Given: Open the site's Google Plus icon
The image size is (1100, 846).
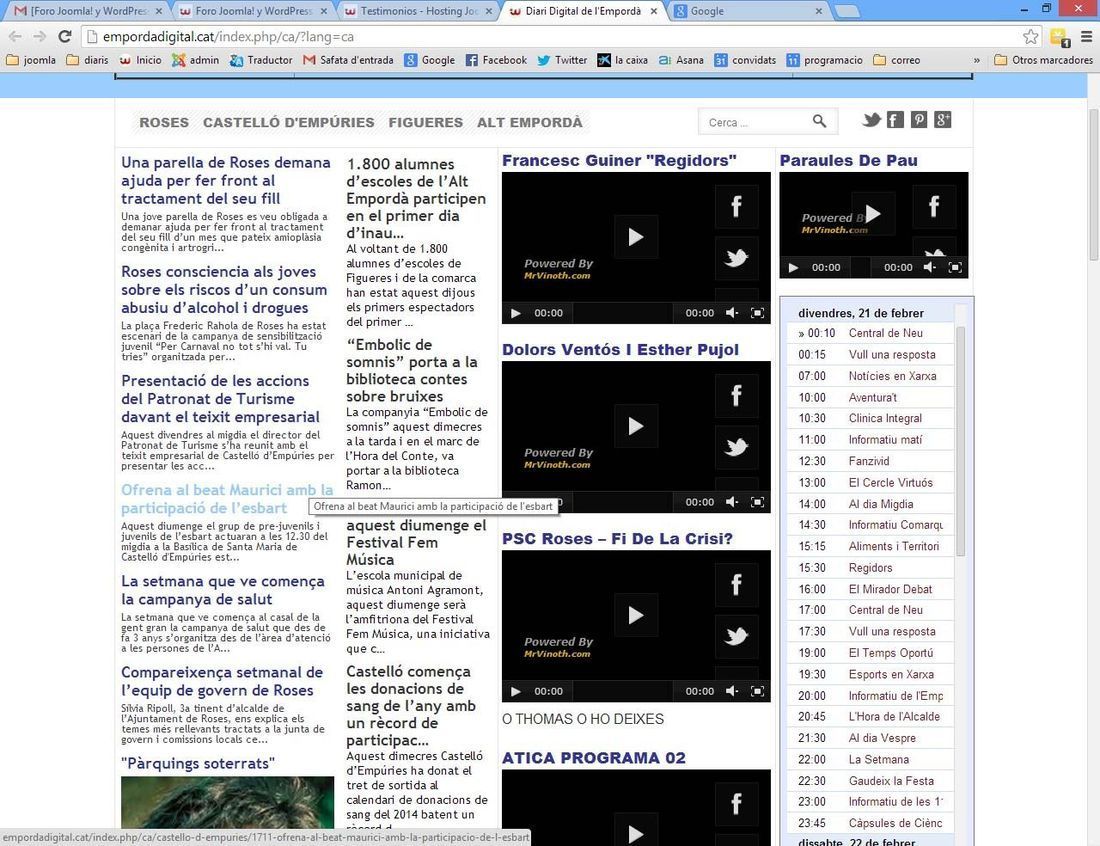Looking at the screenshot, I should click(943, 120).
